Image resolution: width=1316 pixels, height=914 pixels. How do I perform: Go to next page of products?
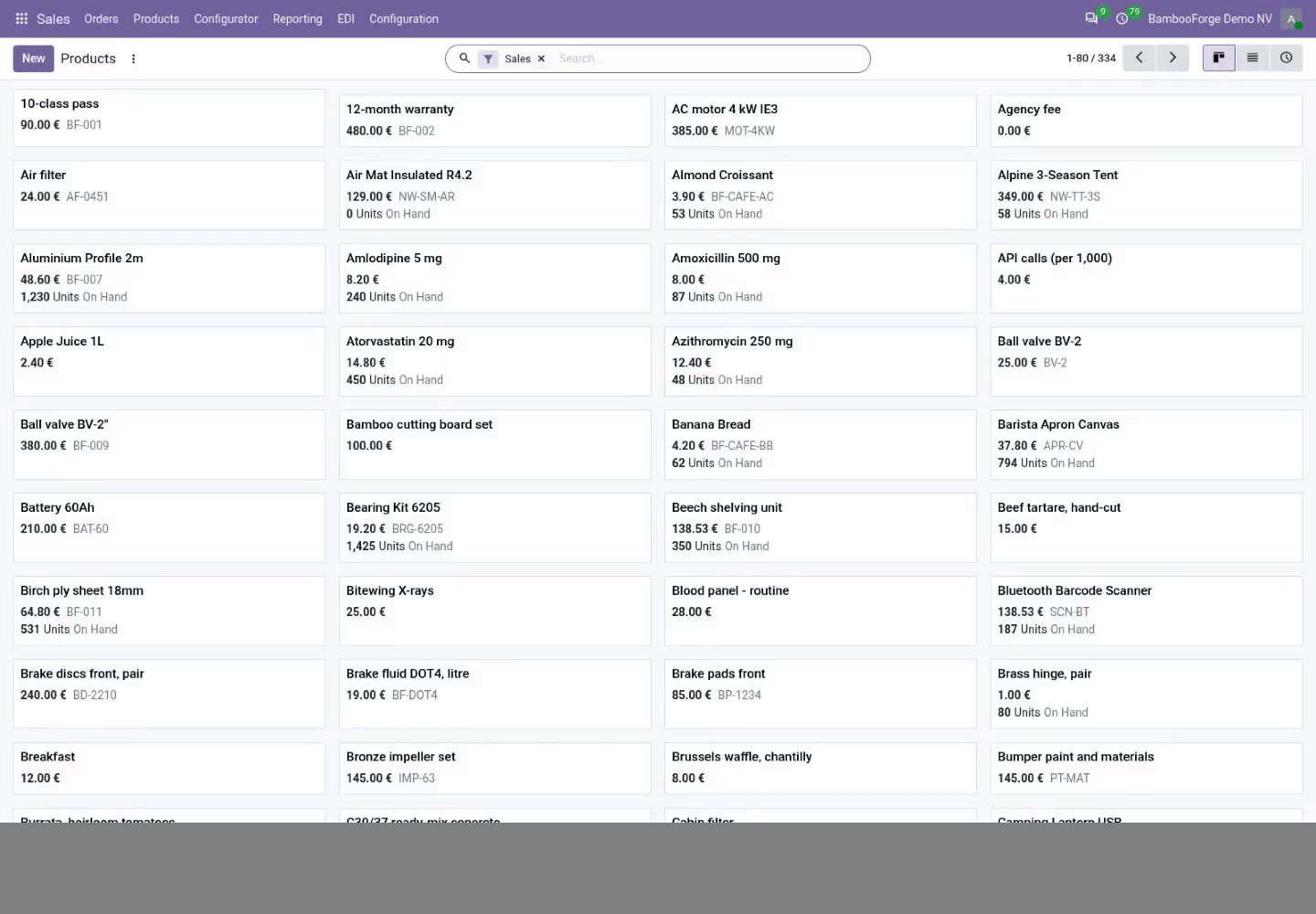click(x=1173, y=58)
